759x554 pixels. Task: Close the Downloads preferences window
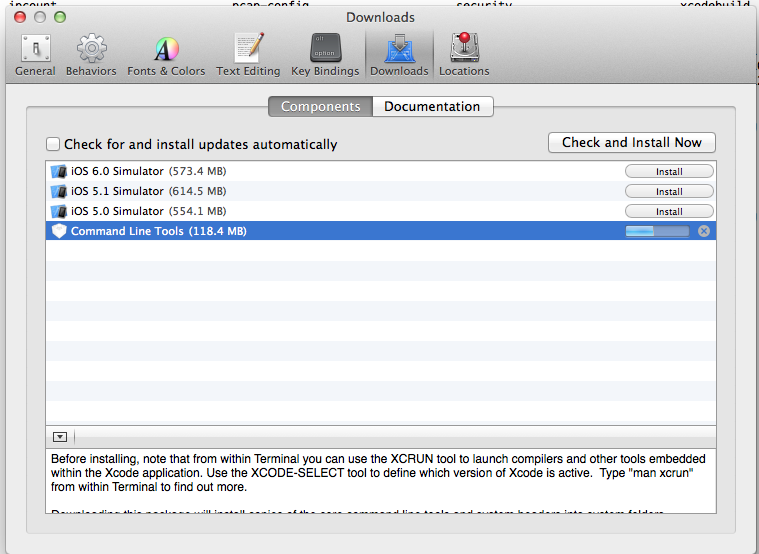[20, 17]
